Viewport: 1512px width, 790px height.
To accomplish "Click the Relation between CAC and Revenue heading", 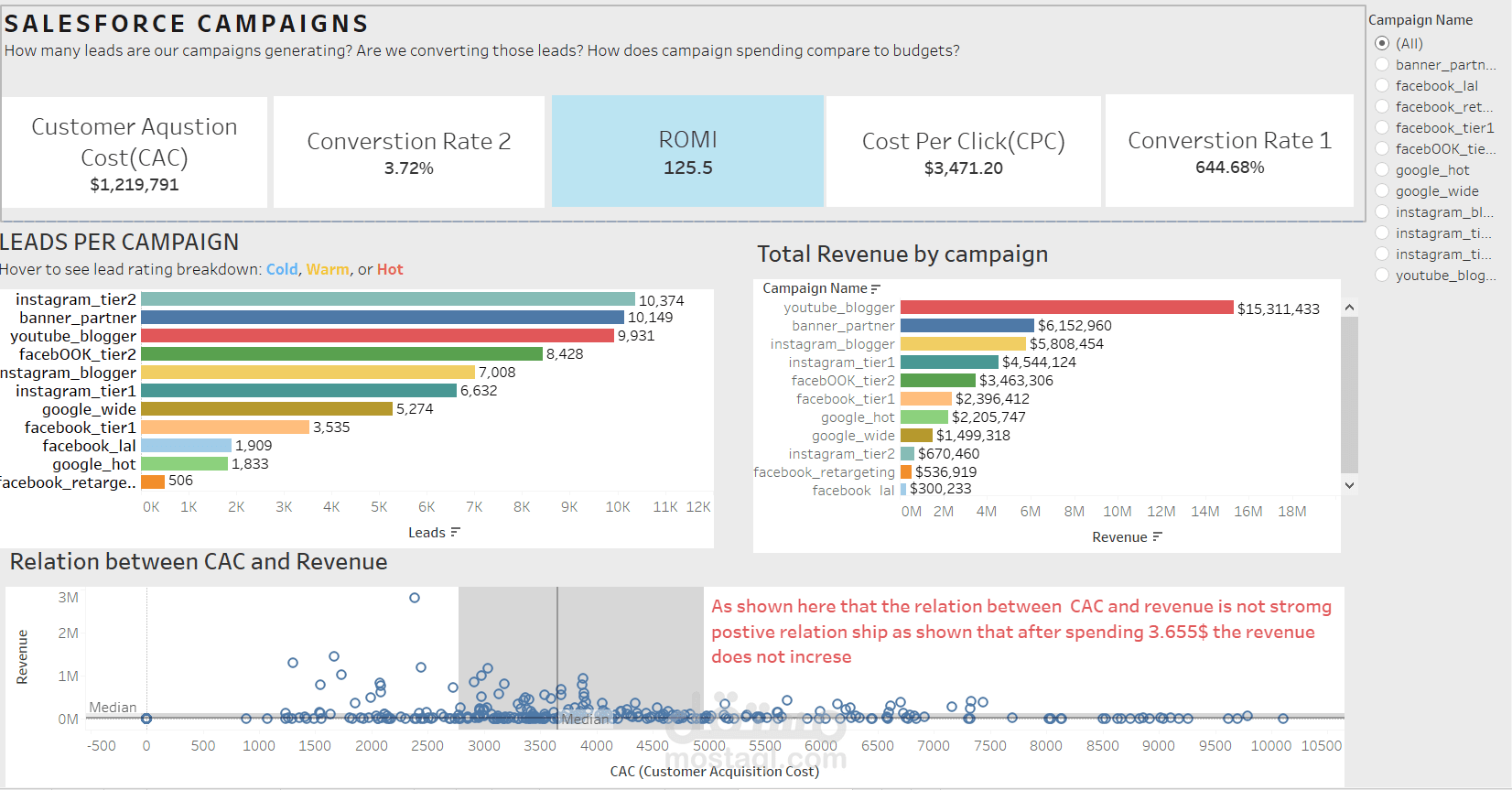I will [199, 561].
